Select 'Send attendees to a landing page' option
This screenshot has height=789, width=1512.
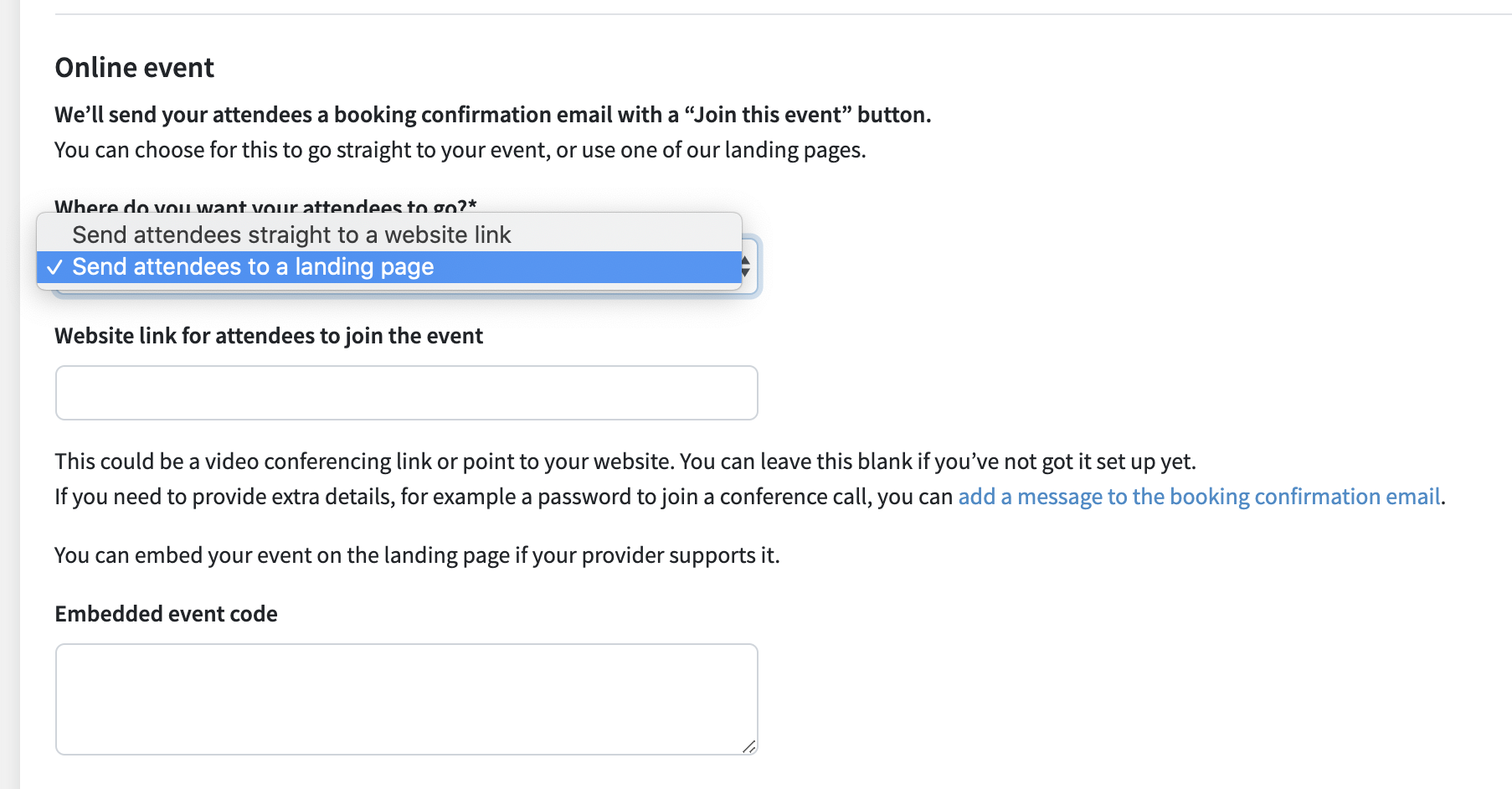tap(253, 267)
